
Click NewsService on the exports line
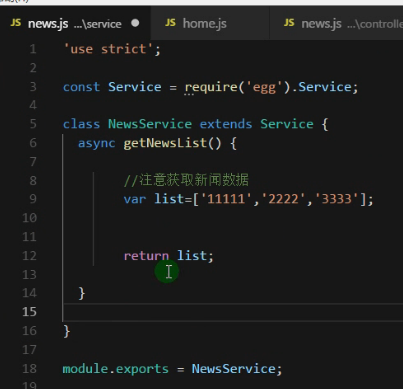[233, 369]
